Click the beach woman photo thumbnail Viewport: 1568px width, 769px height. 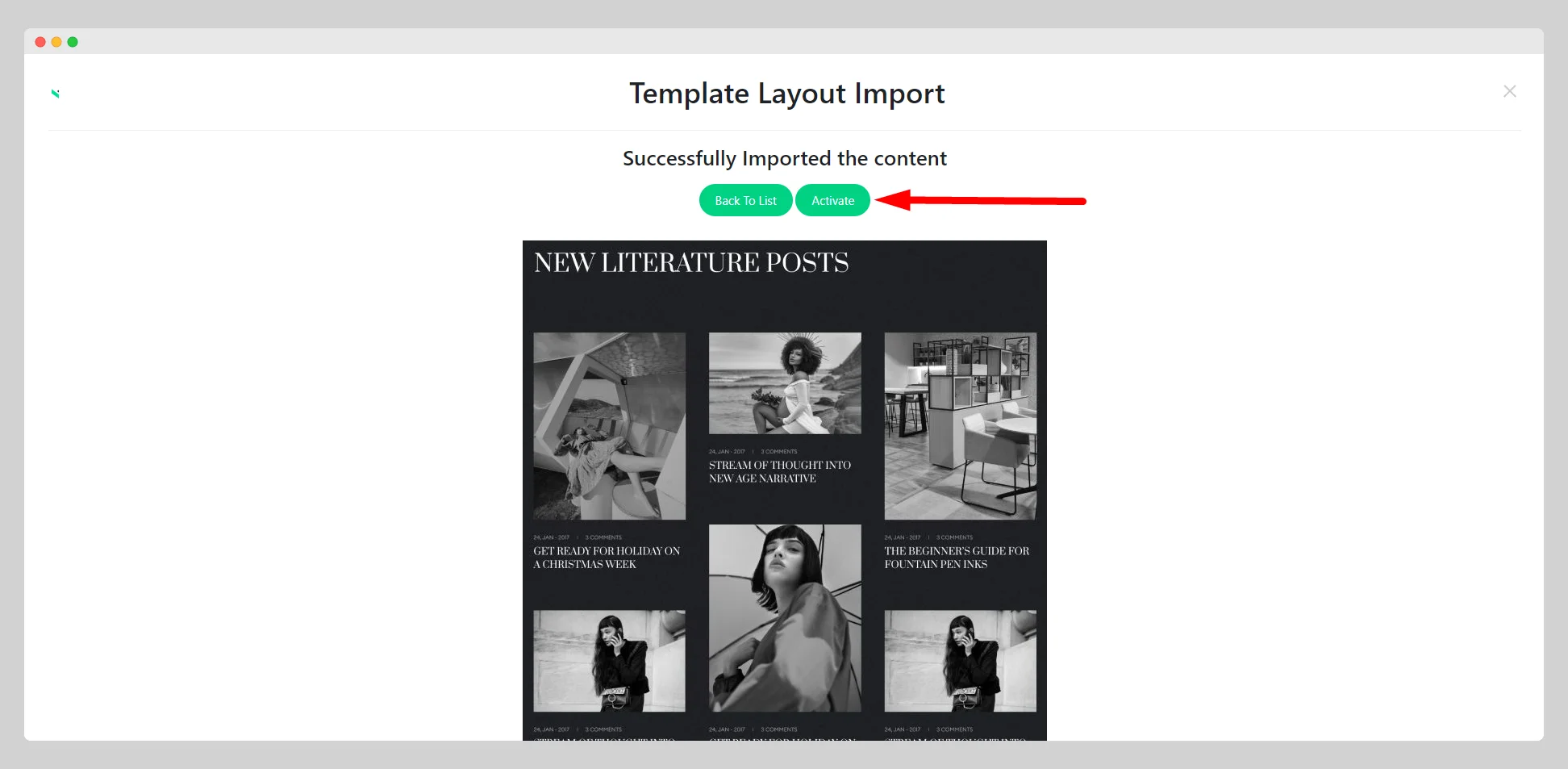click(785, 383)
